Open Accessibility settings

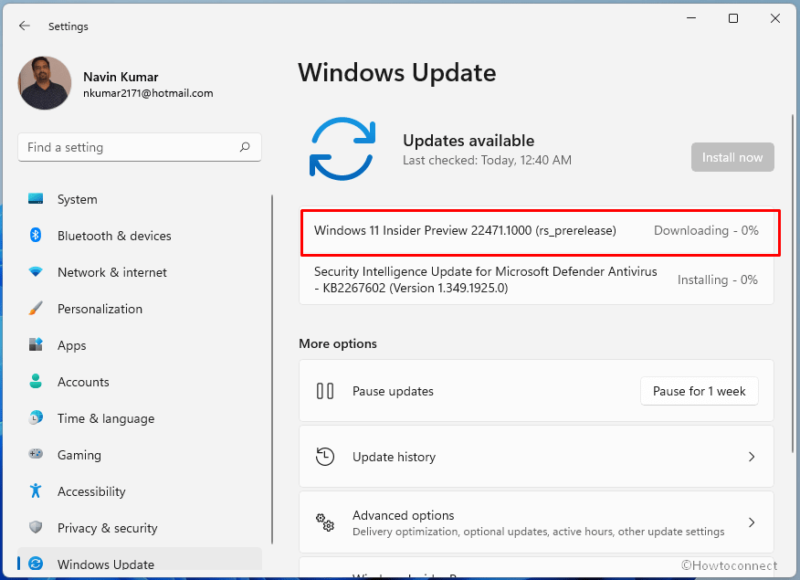pos(139,491)
